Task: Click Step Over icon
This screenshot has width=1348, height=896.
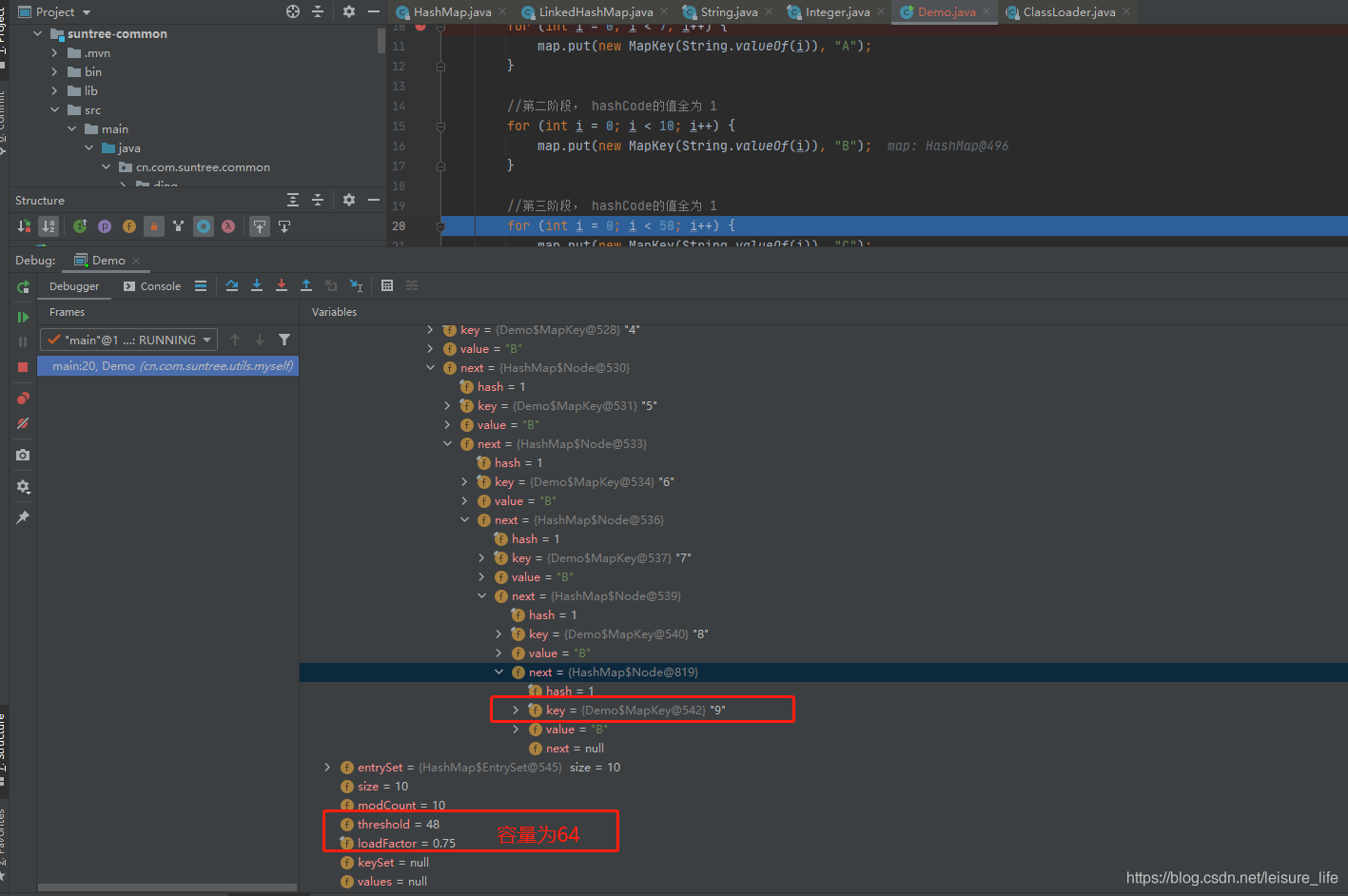Action: tap(232, 285)
